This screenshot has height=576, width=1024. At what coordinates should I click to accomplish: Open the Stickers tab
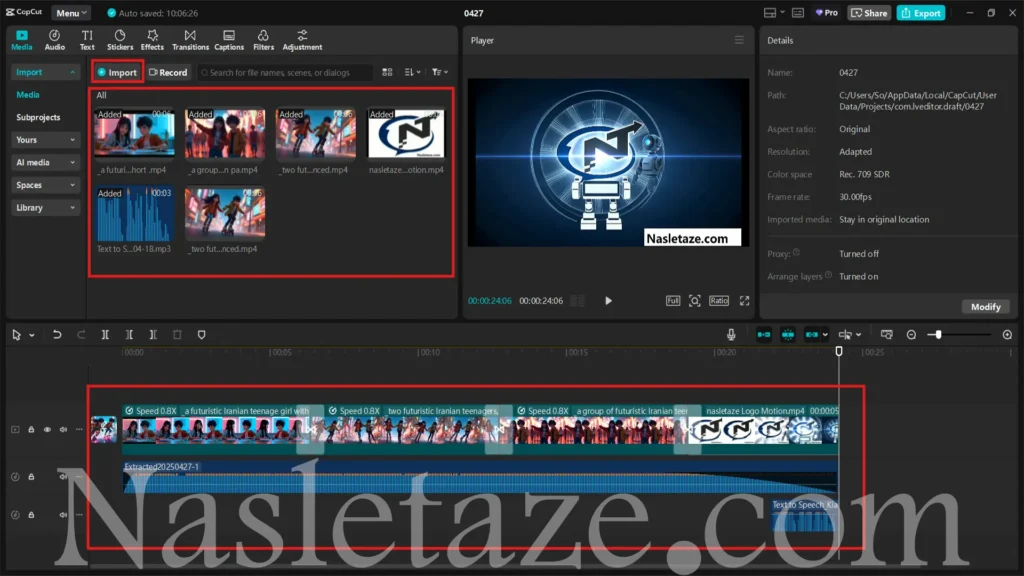click(120, 40)
